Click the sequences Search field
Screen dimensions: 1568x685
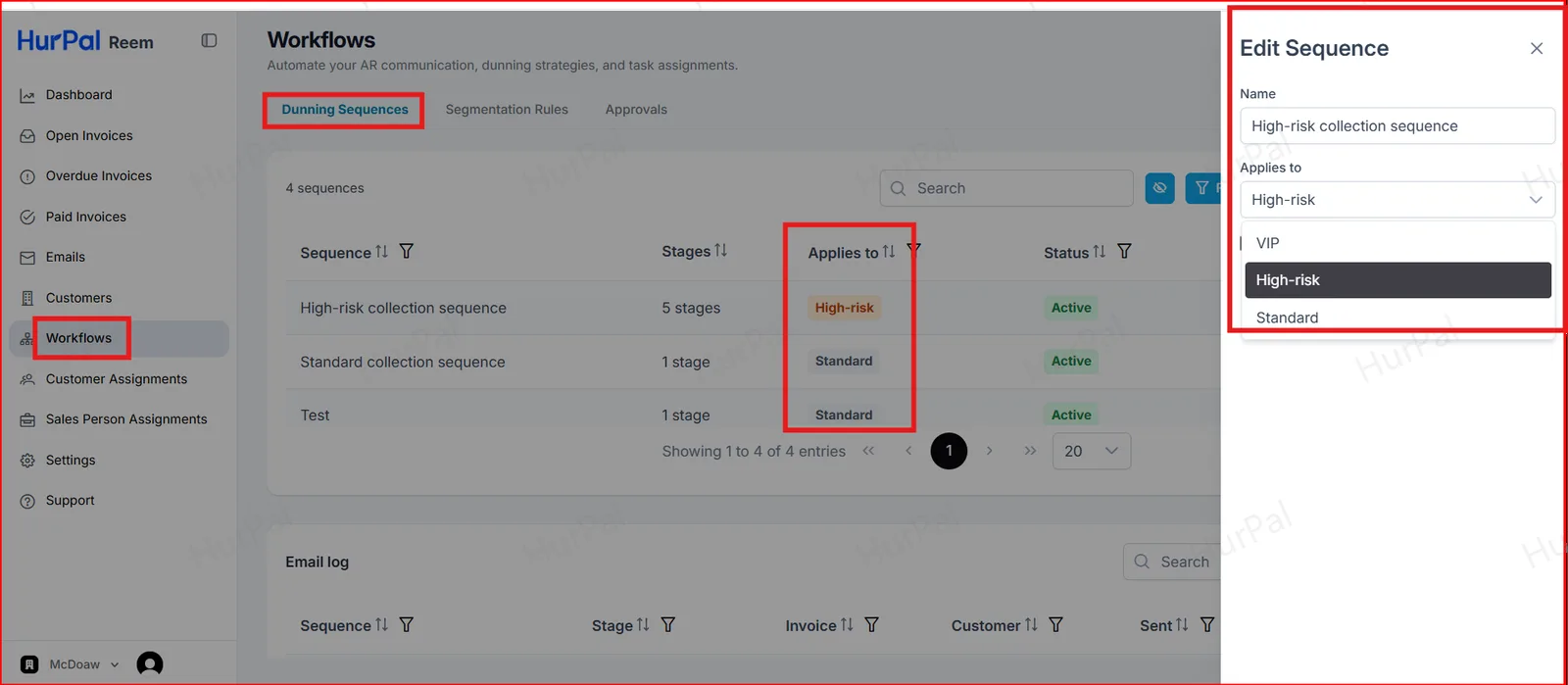[1006, 188]
